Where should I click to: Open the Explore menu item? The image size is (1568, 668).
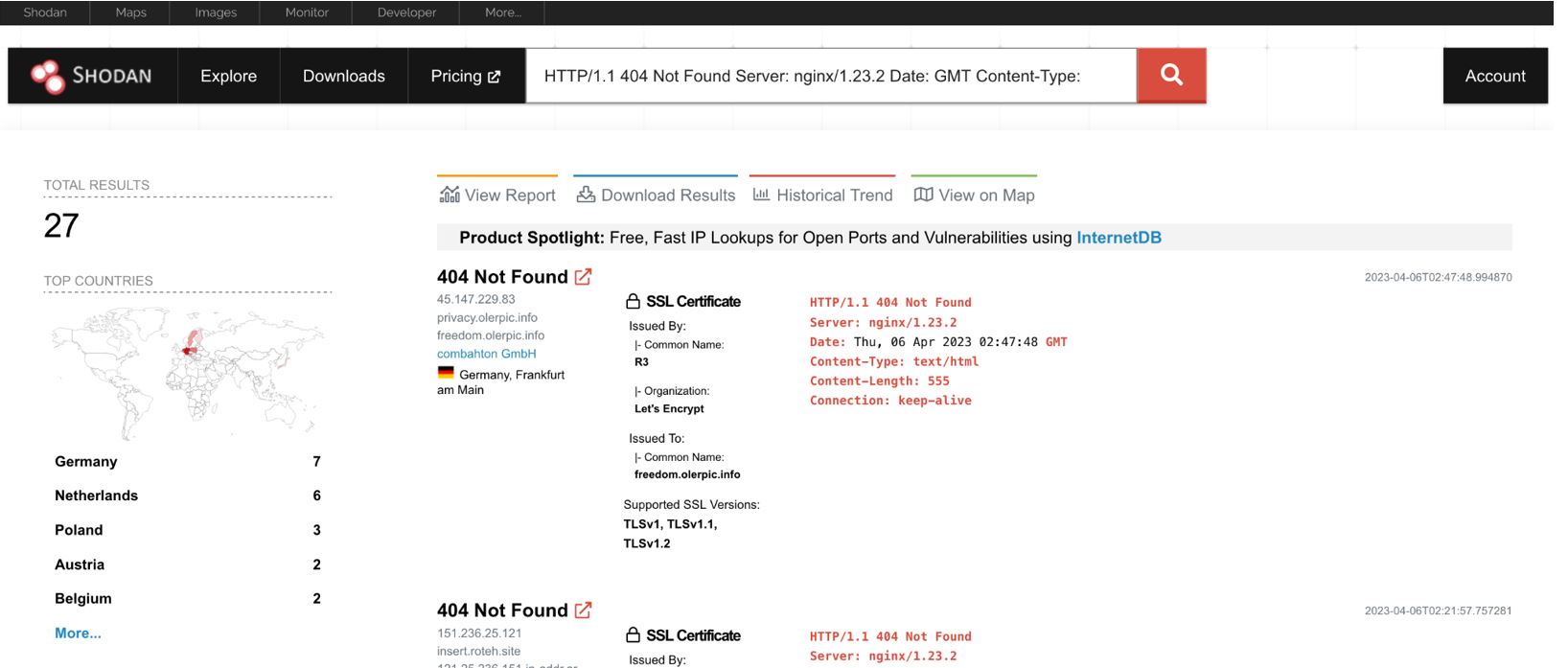[228, 76]
